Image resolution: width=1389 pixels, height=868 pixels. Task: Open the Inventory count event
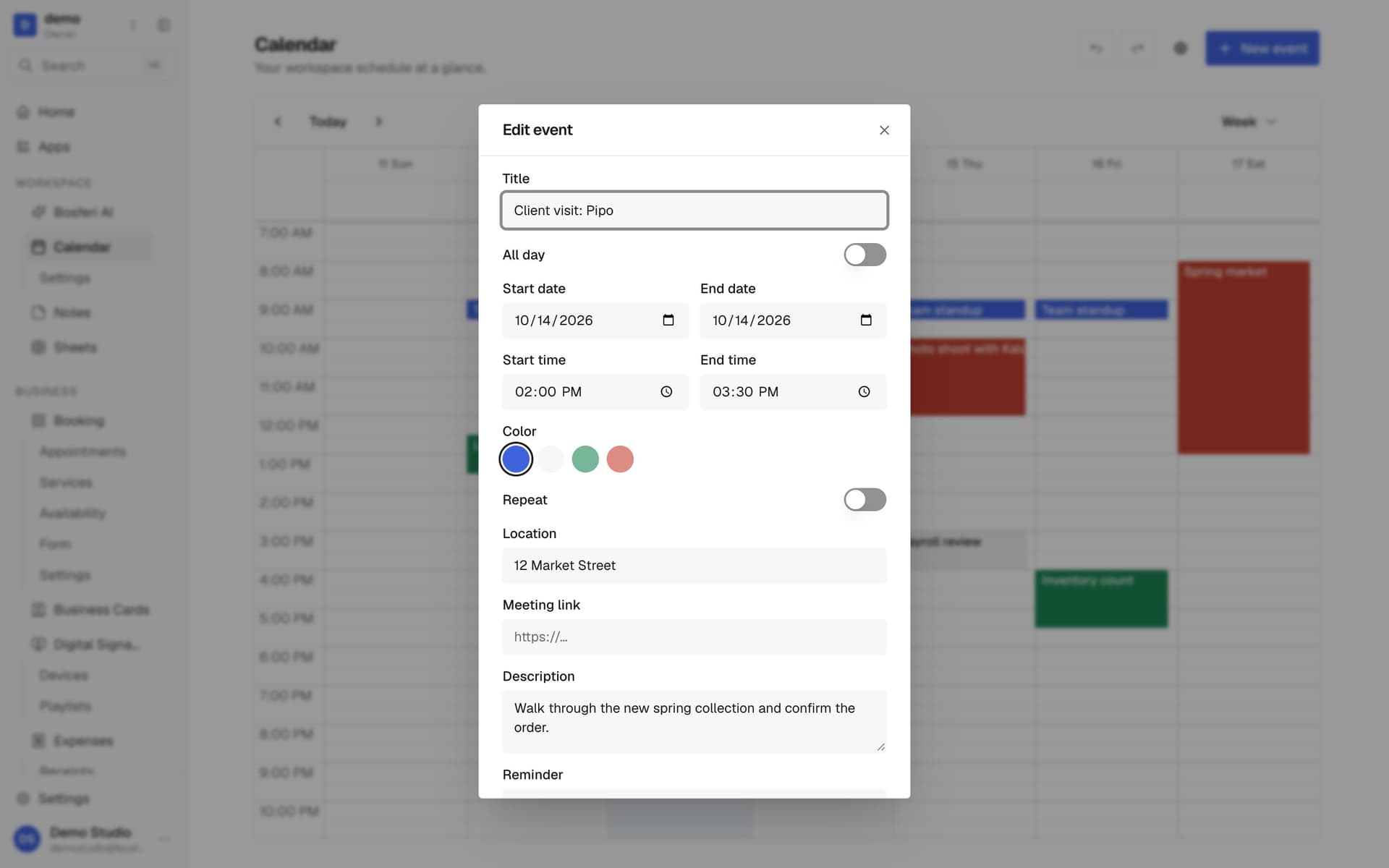point(1101,599)
